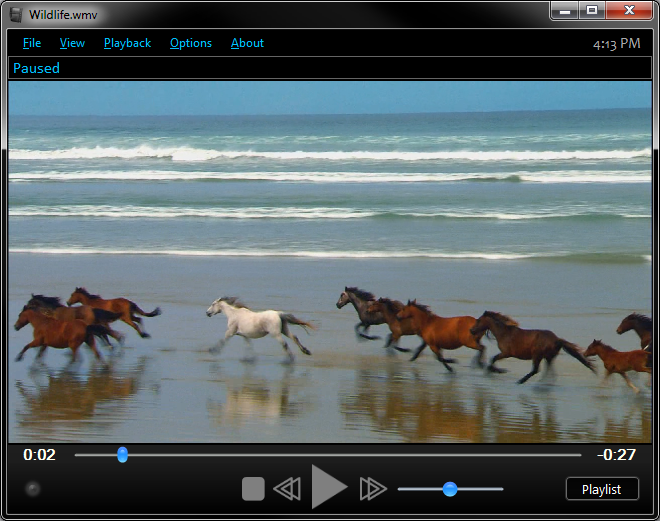Click the 4:13 PM clock display
The image size is (660, 521).
pyautogui.click(x=616, y=43)
